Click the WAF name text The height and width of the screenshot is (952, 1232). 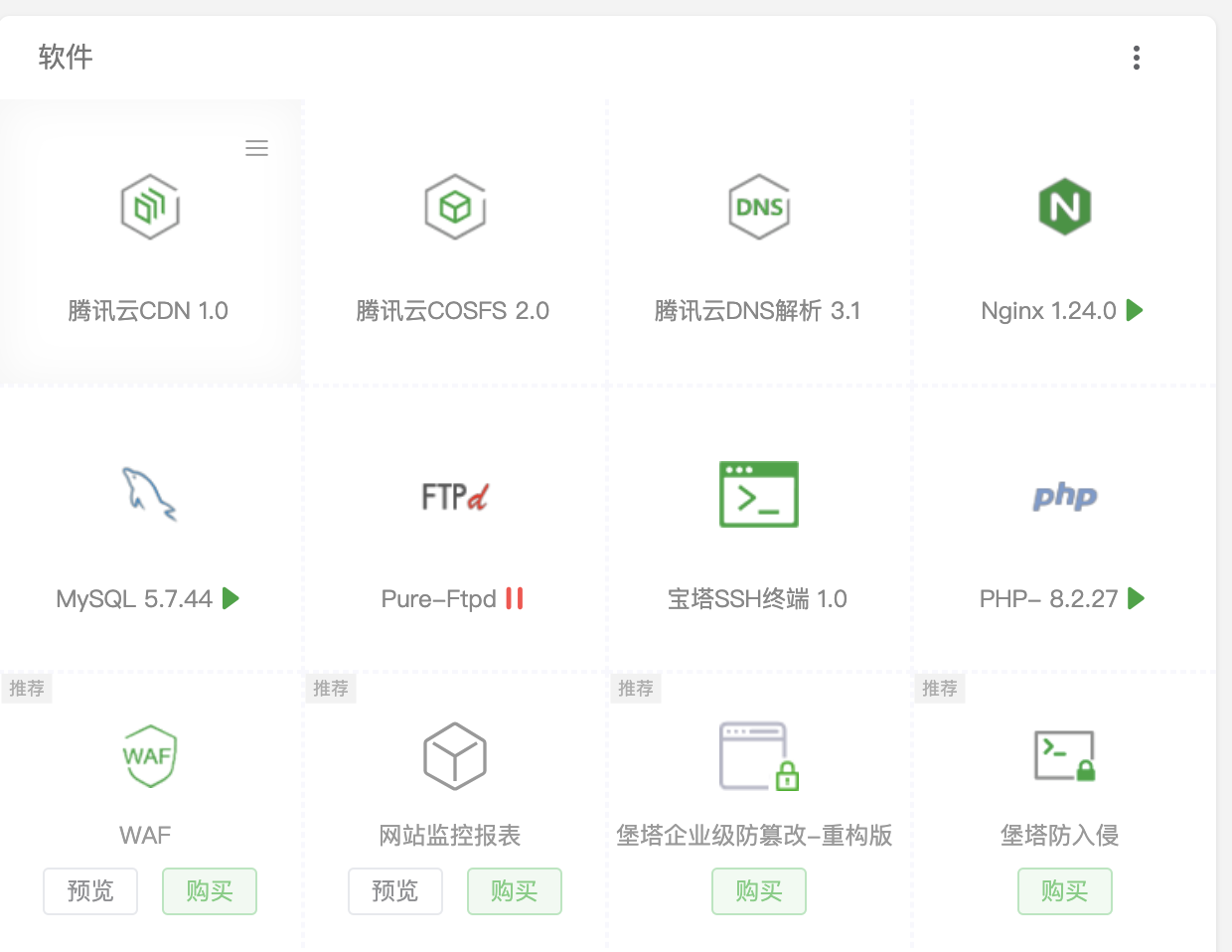[145, 836]
